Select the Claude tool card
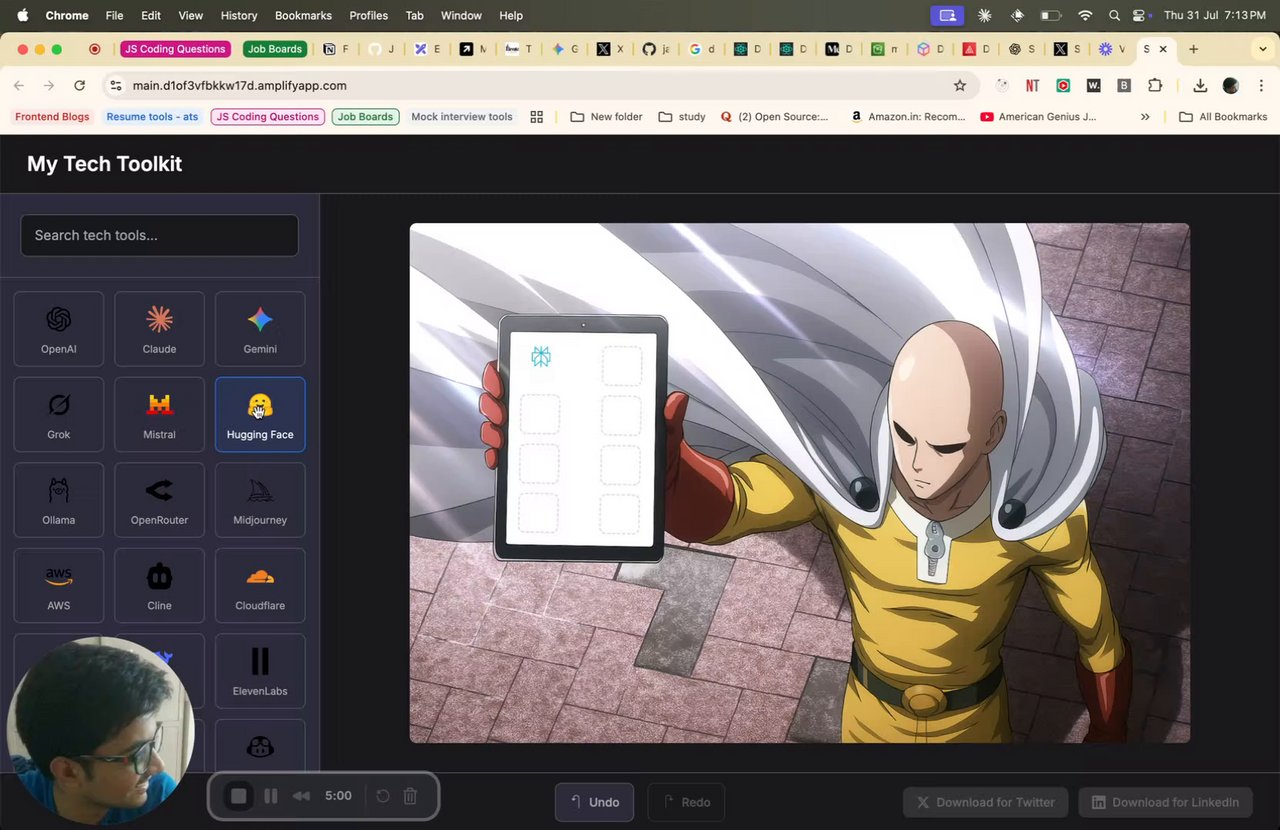Image resolution: width=1280 pixels, height=830 pixels. point(159,329)
